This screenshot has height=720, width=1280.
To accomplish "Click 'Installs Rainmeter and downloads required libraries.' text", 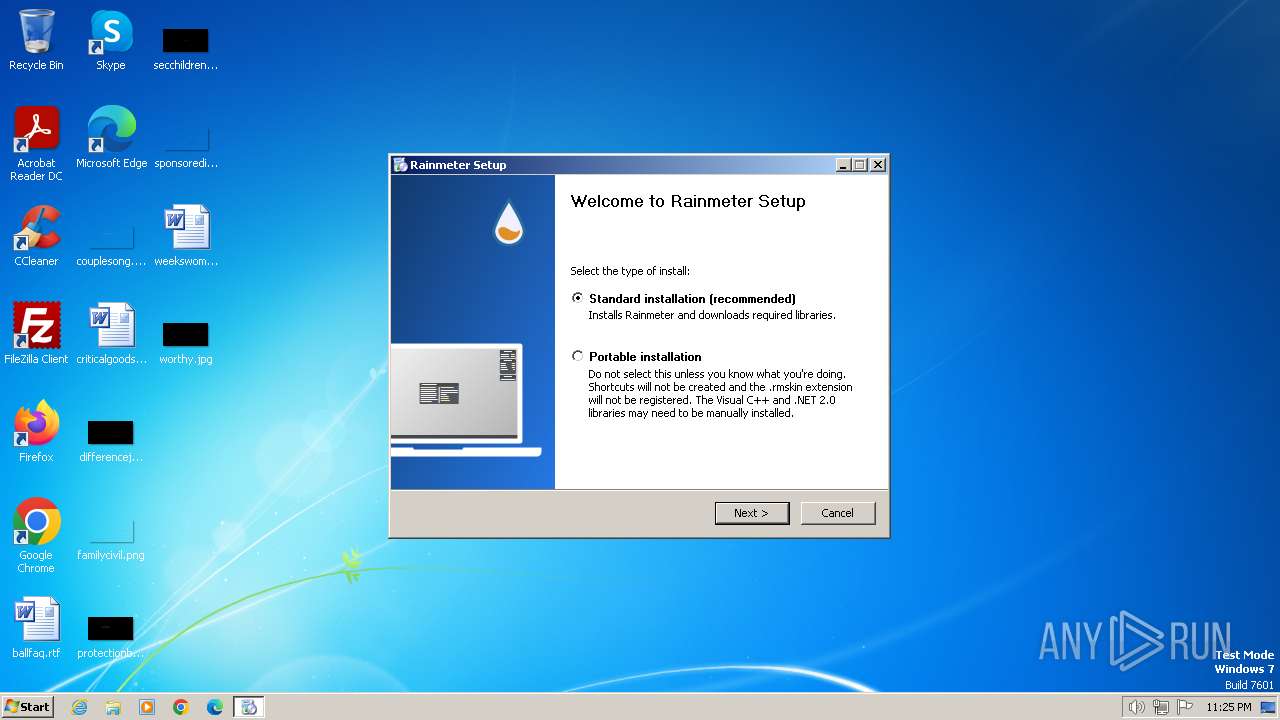I will (712, 315).
